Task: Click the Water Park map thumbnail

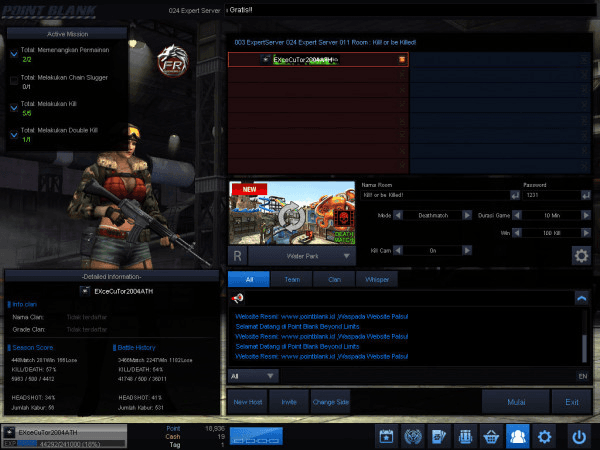Action: pos(292,213)
